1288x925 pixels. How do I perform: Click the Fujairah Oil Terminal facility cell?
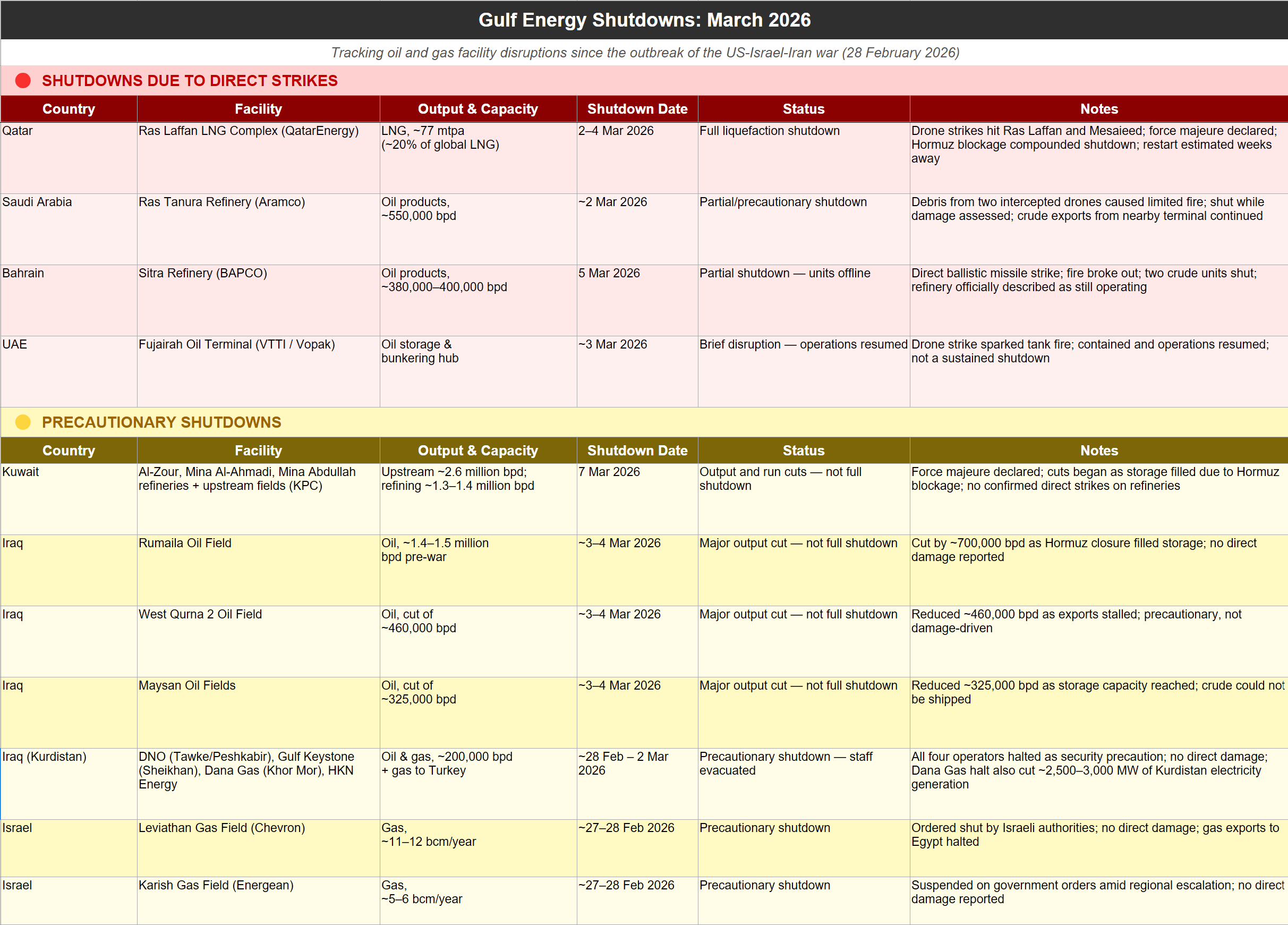236,344
